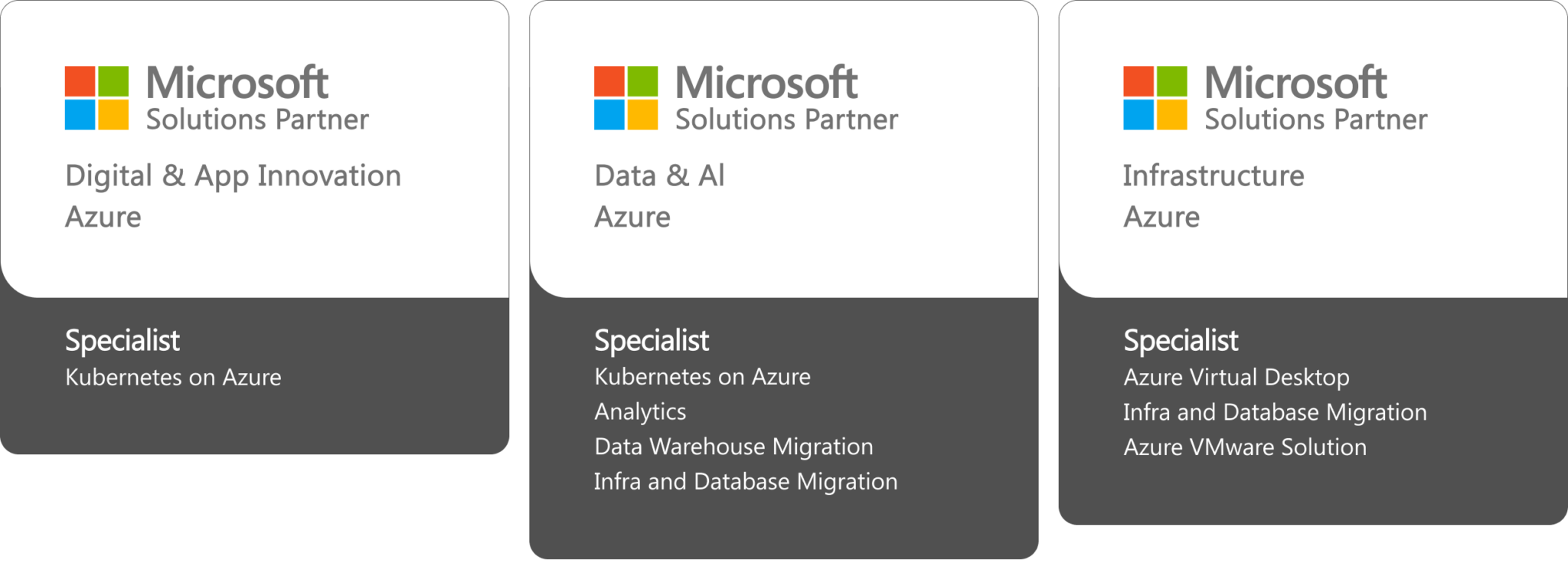Click the Infrastructure heading text
Screen dimensions: 1568x583
pos(1214,176)
